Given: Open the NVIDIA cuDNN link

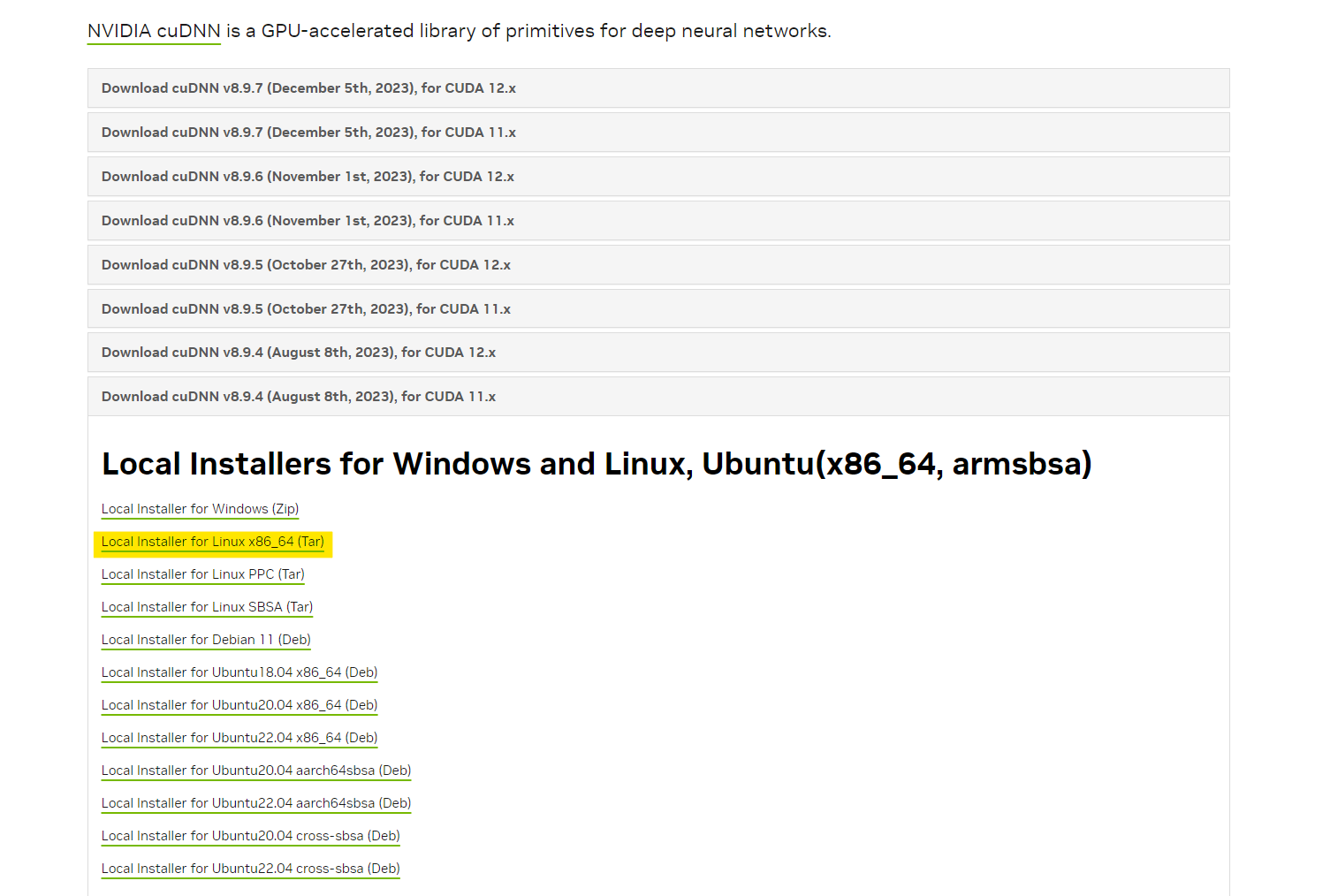Looking at the screenshot, I should (154, 31).
